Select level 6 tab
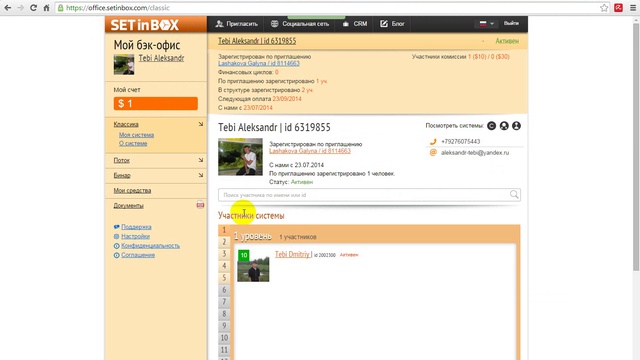The image size is (640, 360). [x=224, y=290]
